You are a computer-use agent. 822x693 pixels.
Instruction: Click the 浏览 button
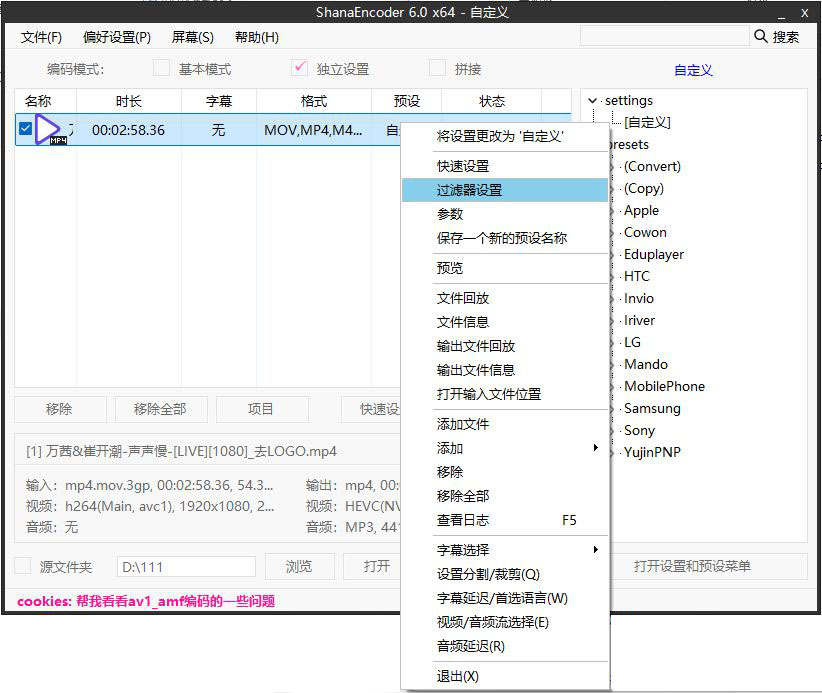click(299, 566)
